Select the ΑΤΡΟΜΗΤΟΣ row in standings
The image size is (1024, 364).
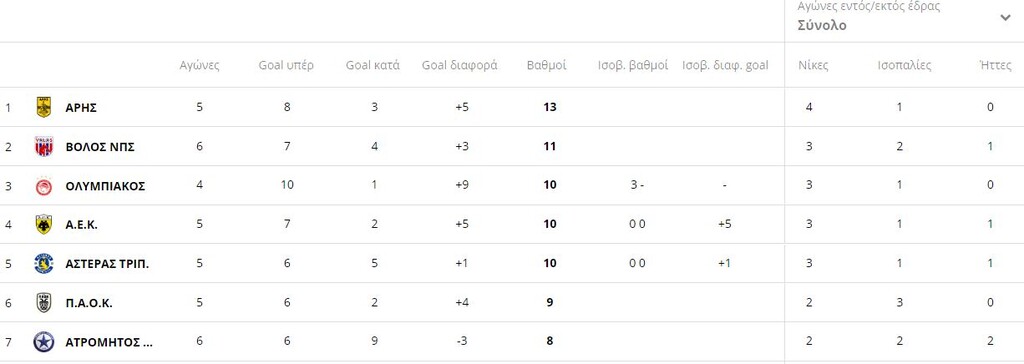512,341
